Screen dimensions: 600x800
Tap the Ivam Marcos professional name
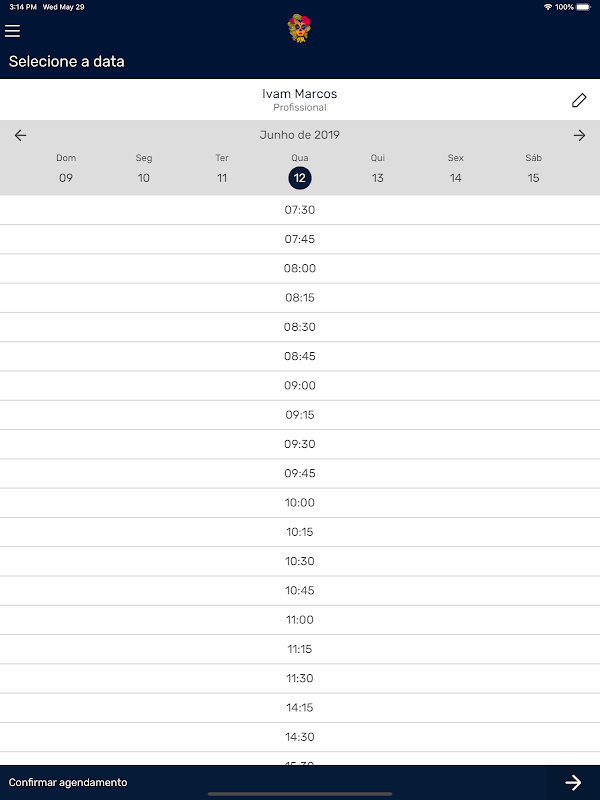click(300, 94)
